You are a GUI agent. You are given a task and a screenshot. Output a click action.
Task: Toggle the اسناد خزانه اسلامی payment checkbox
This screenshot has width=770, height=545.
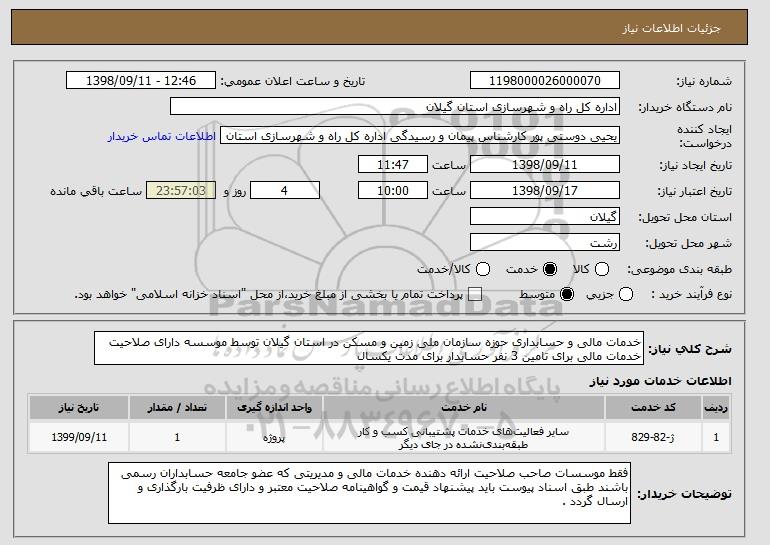coord(474,295)
